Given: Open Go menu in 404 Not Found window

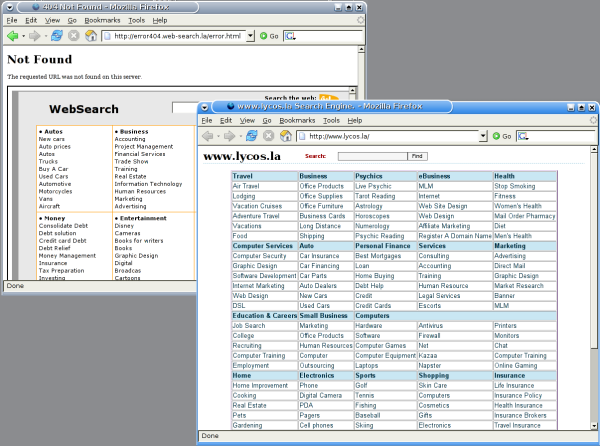Looking at the screenshot, I should [72, 20].
